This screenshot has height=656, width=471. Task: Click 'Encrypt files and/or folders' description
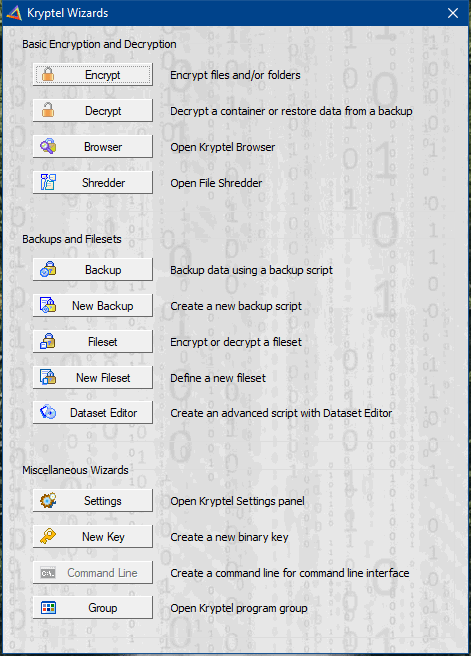[235, 75]
